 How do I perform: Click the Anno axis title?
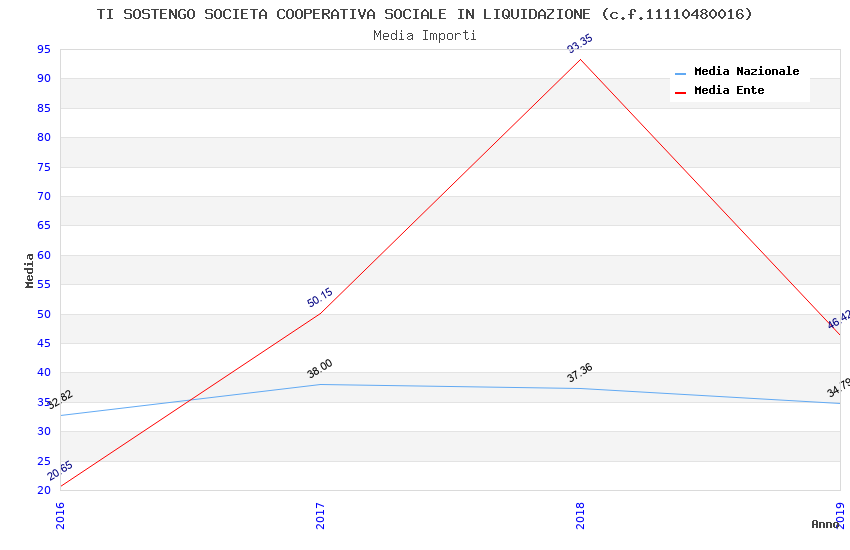(x=824, y=524)
